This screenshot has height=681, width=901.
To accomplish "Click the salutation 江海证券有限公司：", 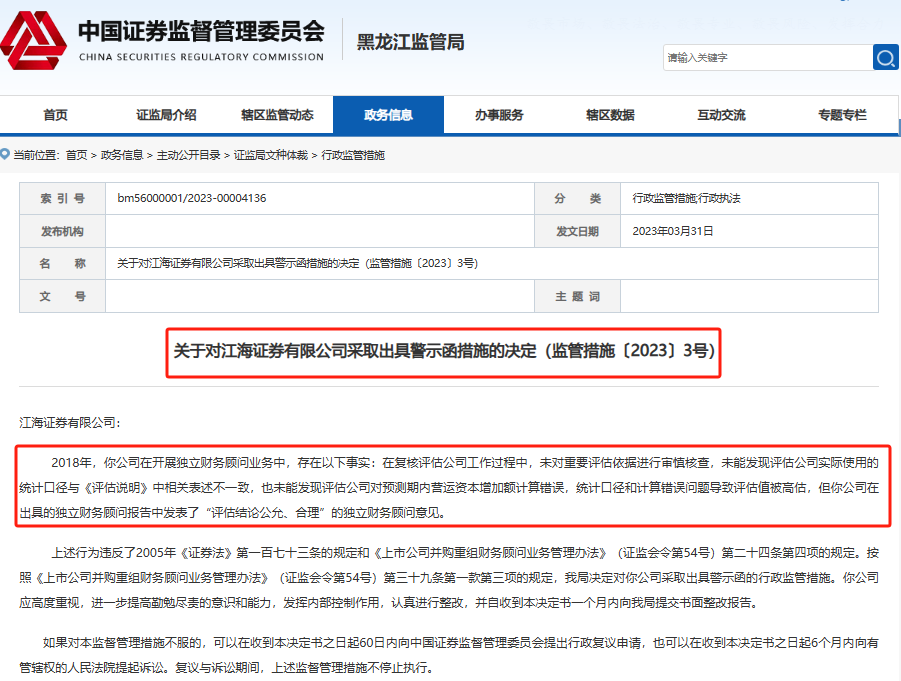I will pos(70,423).
